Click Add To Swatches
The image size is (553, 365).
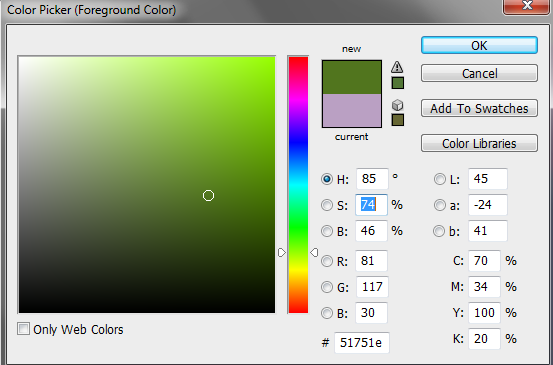[x=479, y=108]
